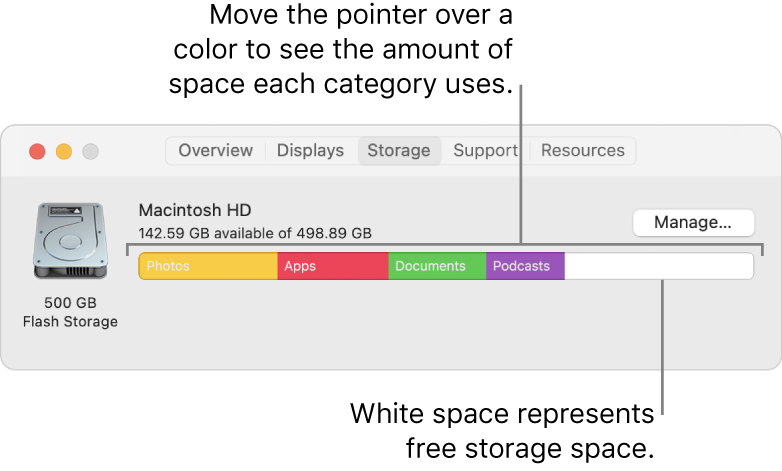
Task: Open the Resources tab
Action: point(582,151)
